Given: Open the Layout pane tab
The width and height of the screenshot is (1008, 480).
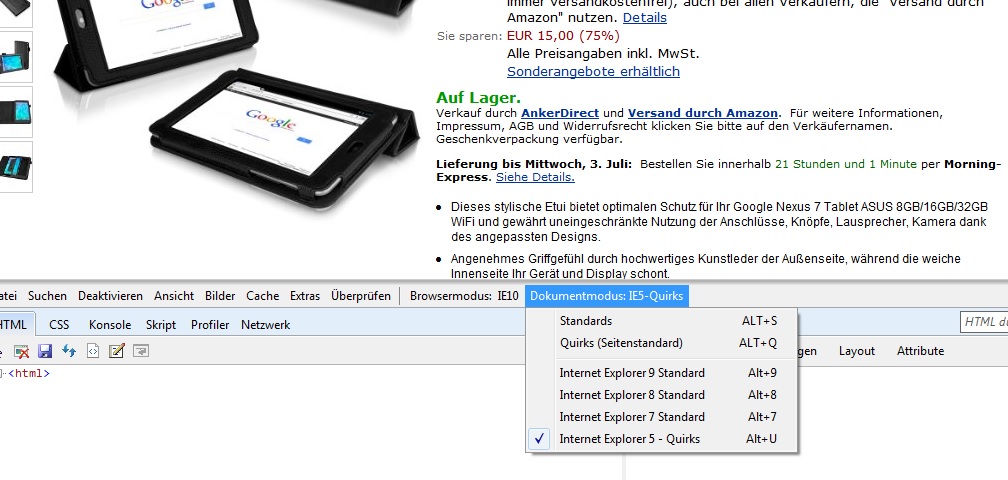Looking at the screenshot, I should (x=856, y=351).
